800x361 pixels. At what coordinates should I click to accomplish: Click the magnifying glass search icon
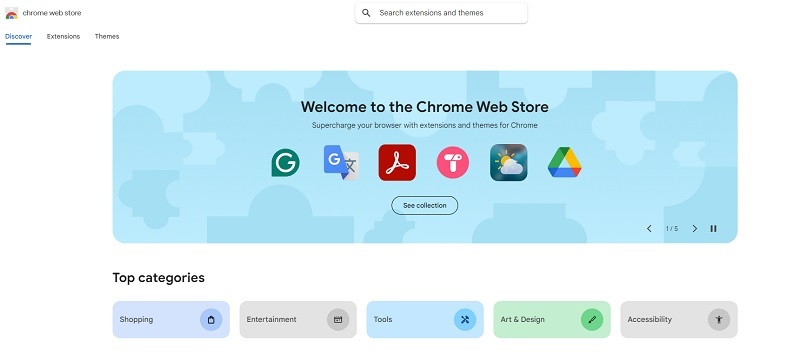tap(366, 13)
